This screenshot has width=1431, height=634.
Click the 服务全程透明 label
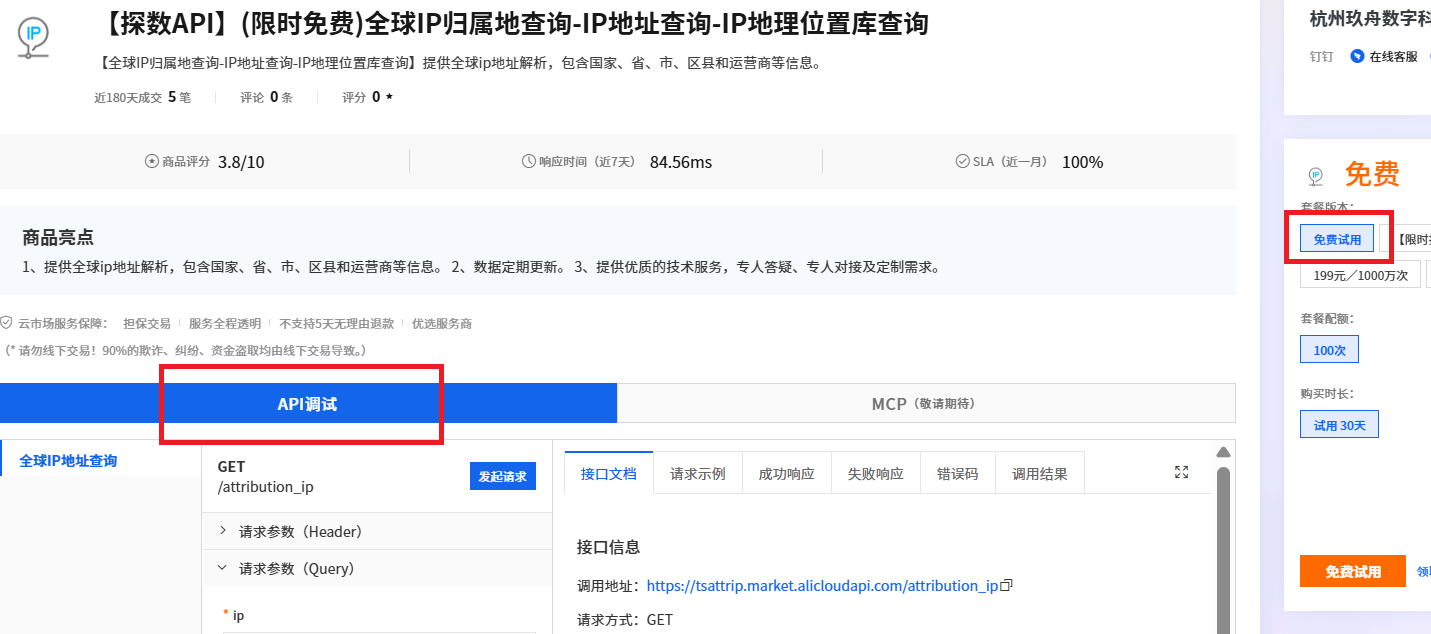225,324
